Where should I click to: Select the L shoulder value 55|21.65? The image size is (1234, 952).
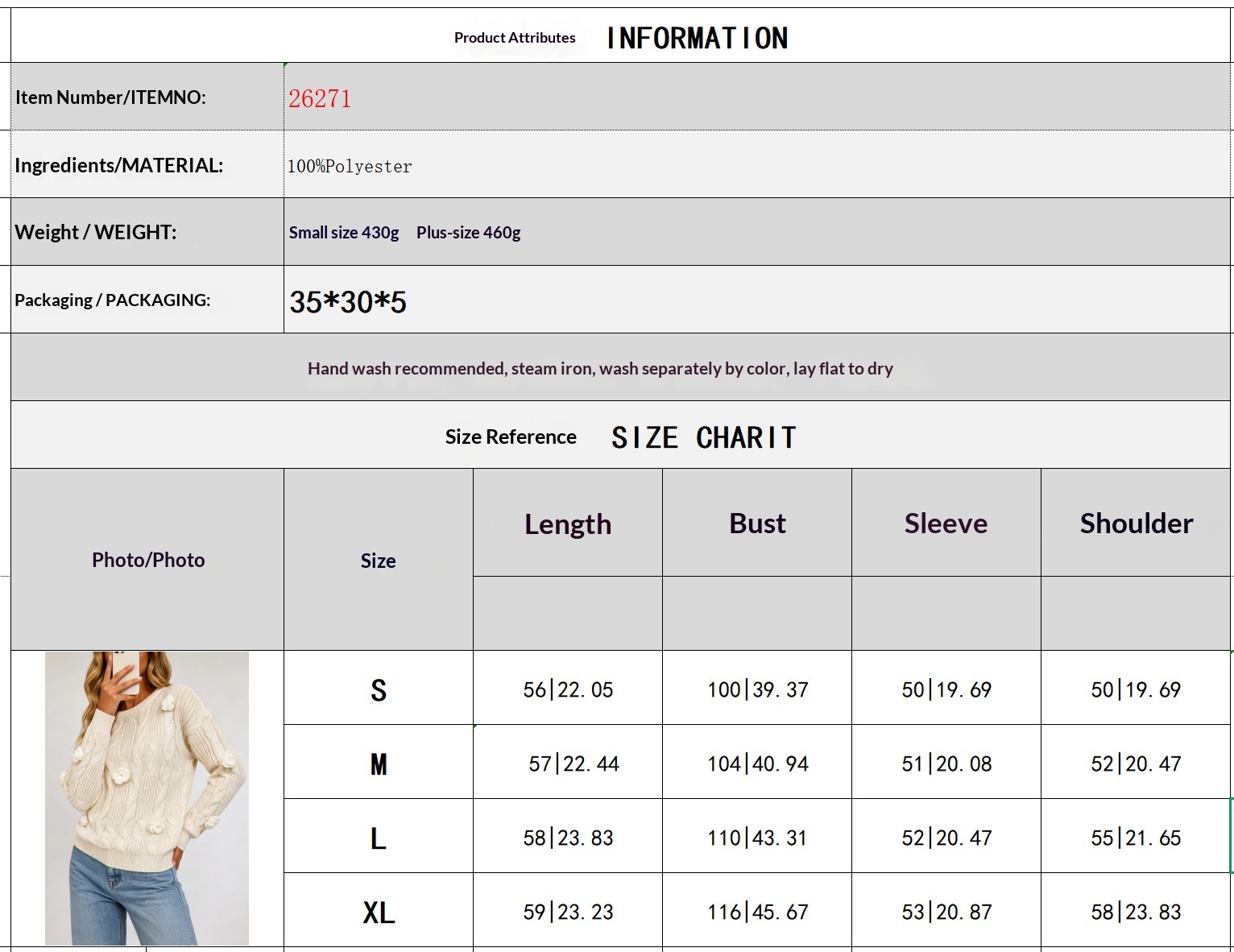tap(1136, 838)
